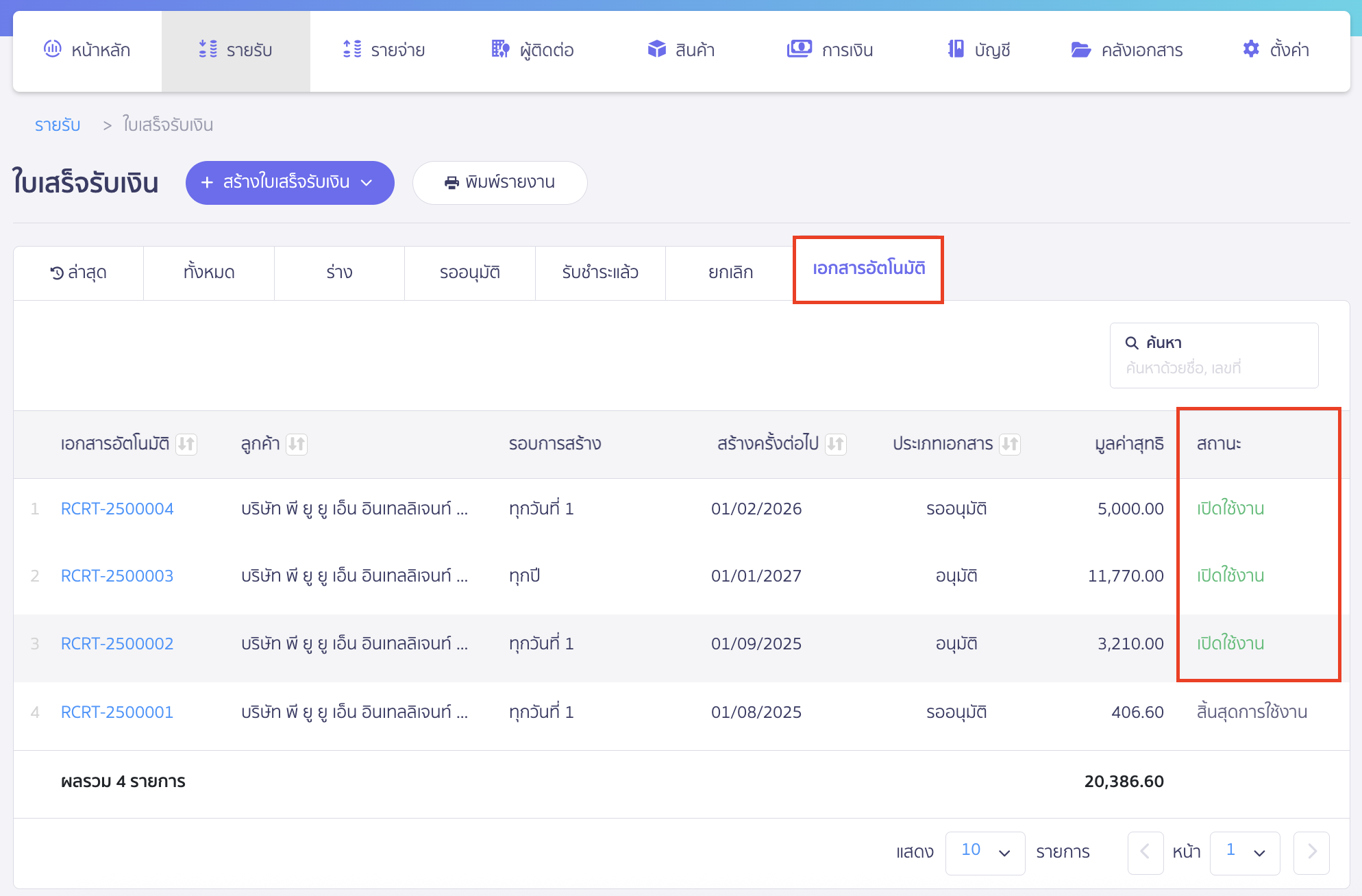Open the rows-per-page dropdown showing 10
Image resolution: width=1362 pixels, height=896 pixels.
pyautogui.click(x=985, y=853)
